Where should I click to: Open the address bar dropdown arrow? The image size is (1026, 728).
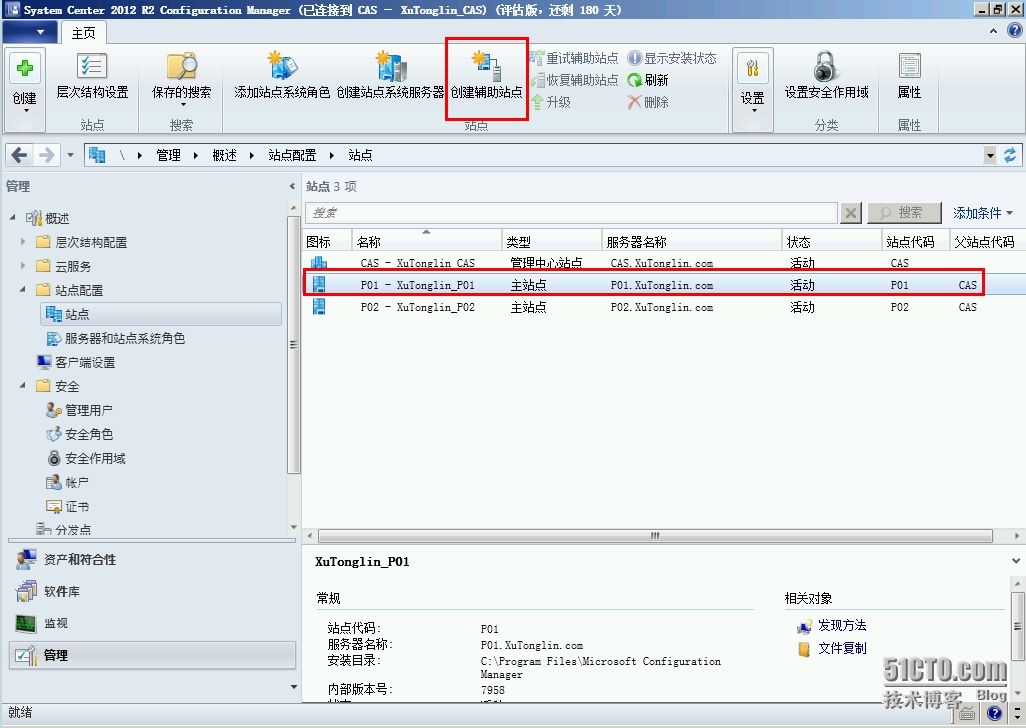coord(990,156)
